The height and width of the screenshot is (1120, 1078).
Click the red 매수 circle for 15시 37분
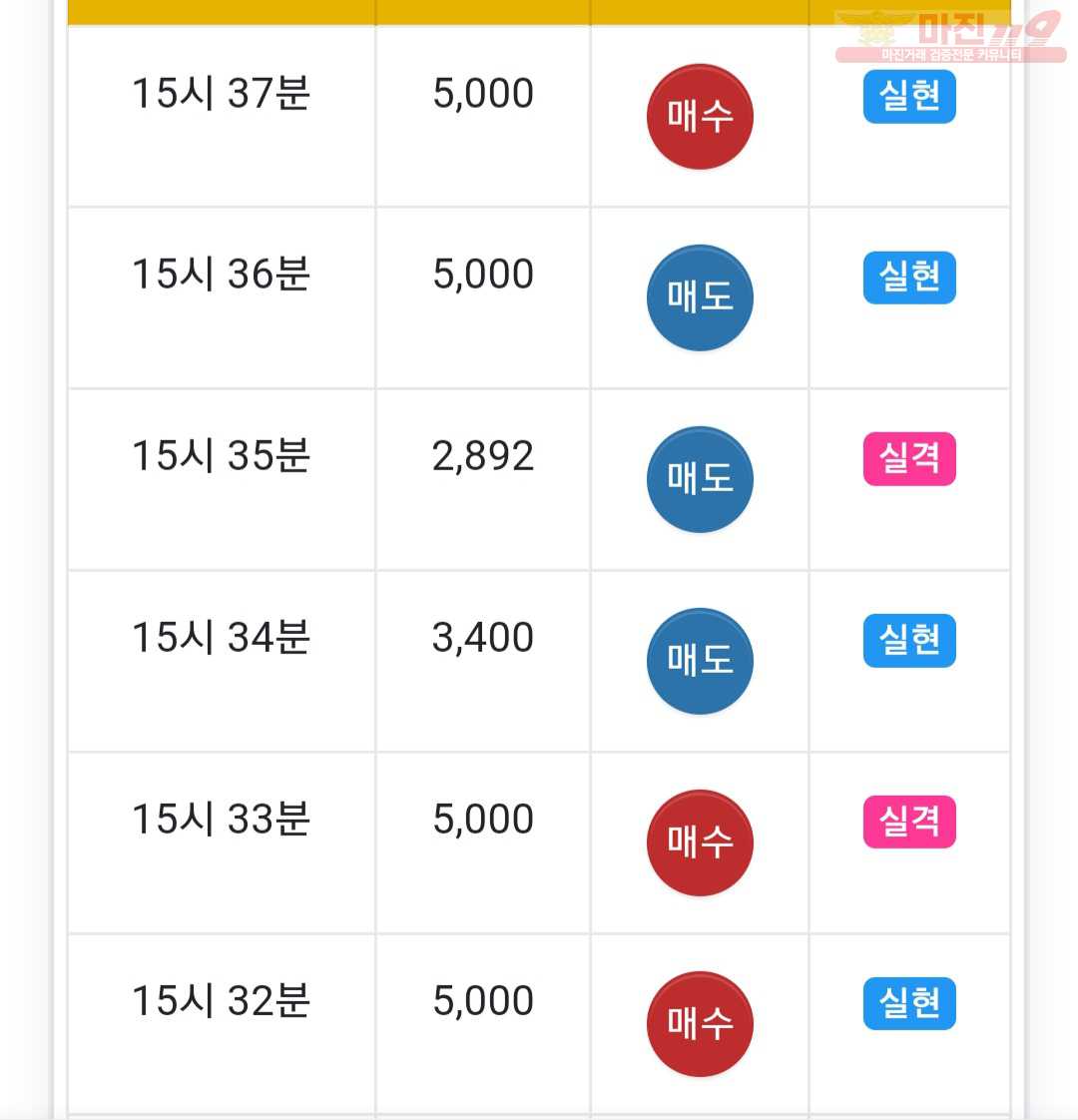700,117
